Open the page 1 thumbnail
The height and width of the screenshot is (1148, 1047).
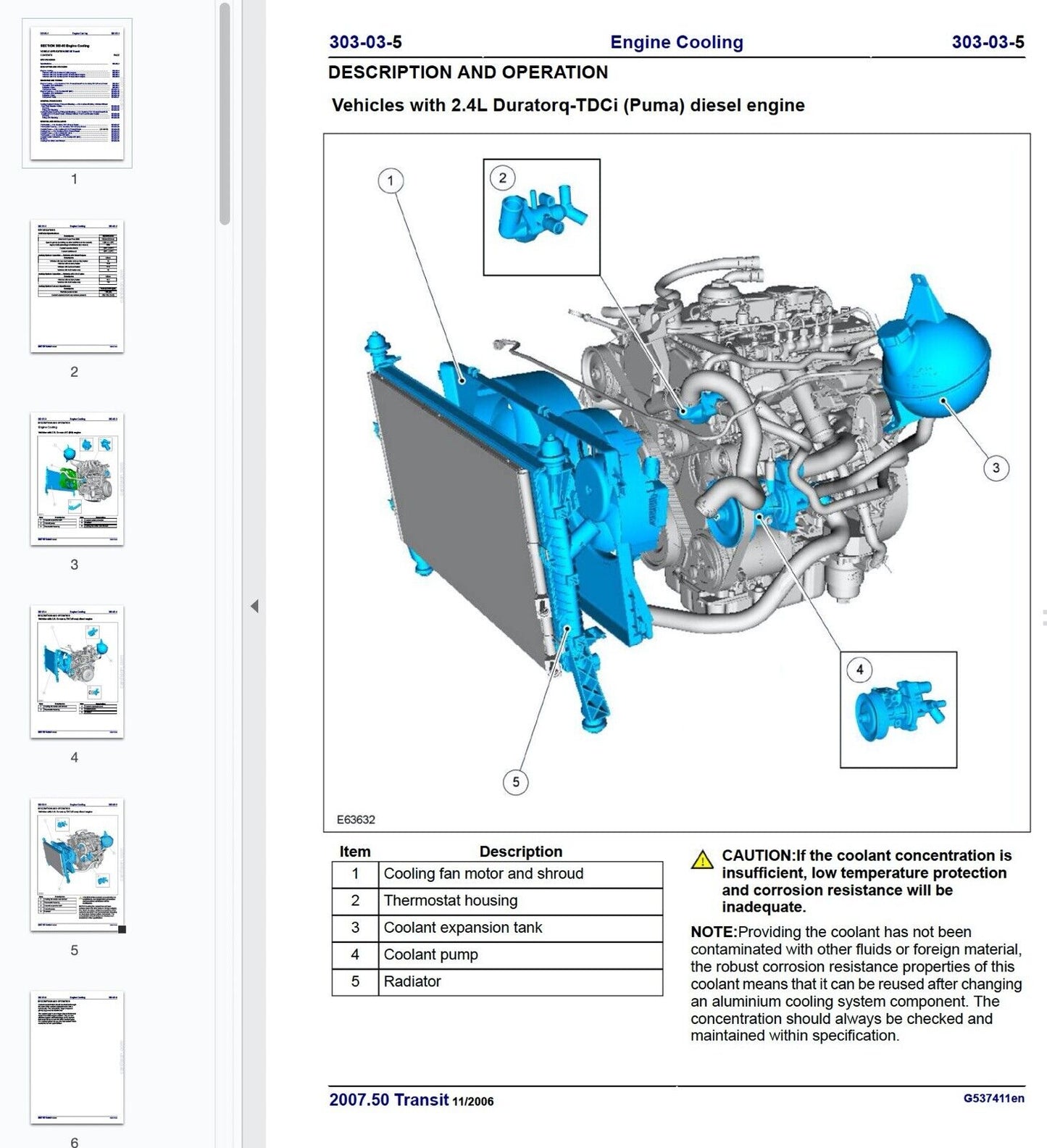pyautogui.click(x=77, y=93)
